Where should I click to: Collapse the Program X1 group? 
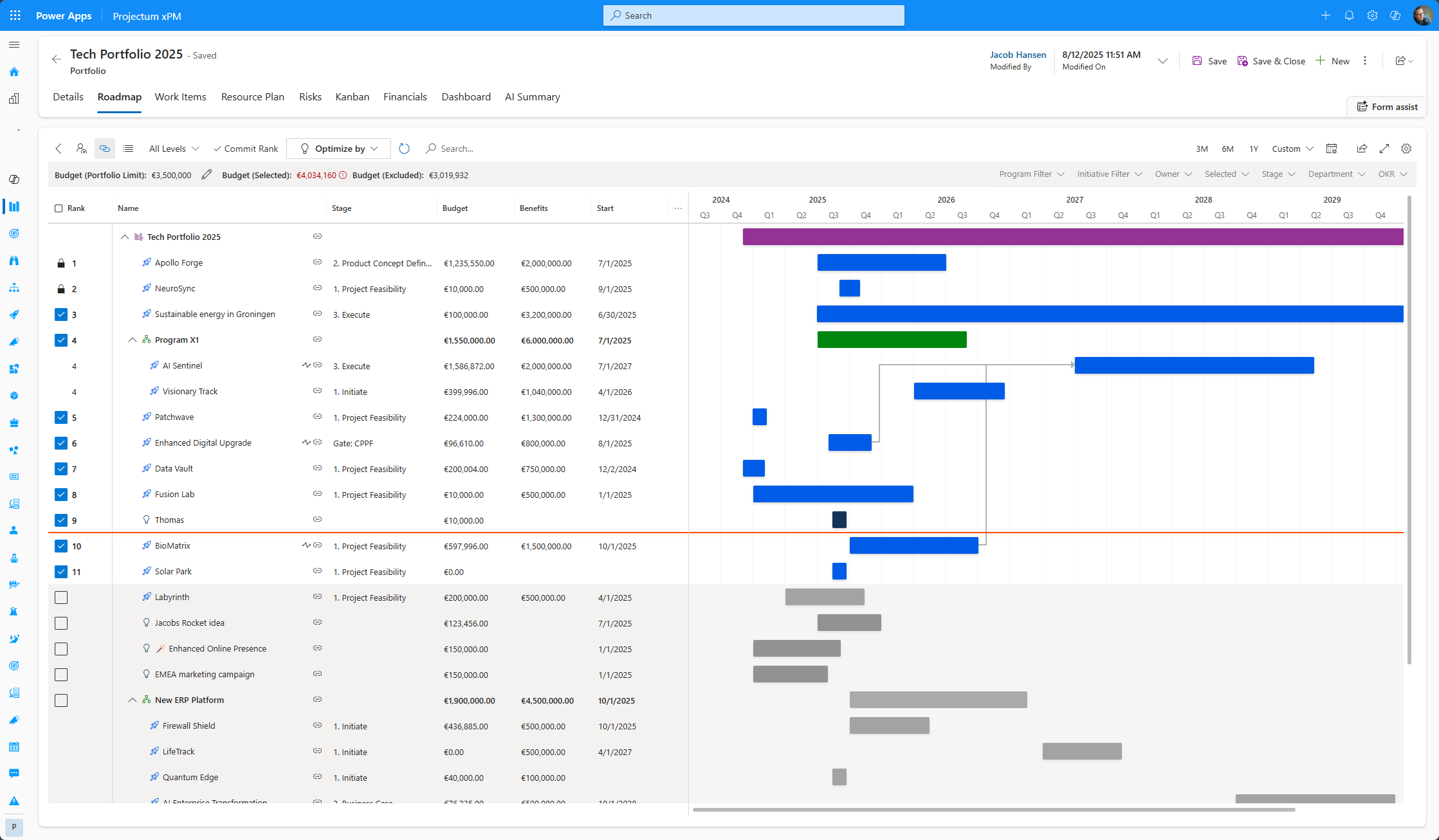(133, 340)
